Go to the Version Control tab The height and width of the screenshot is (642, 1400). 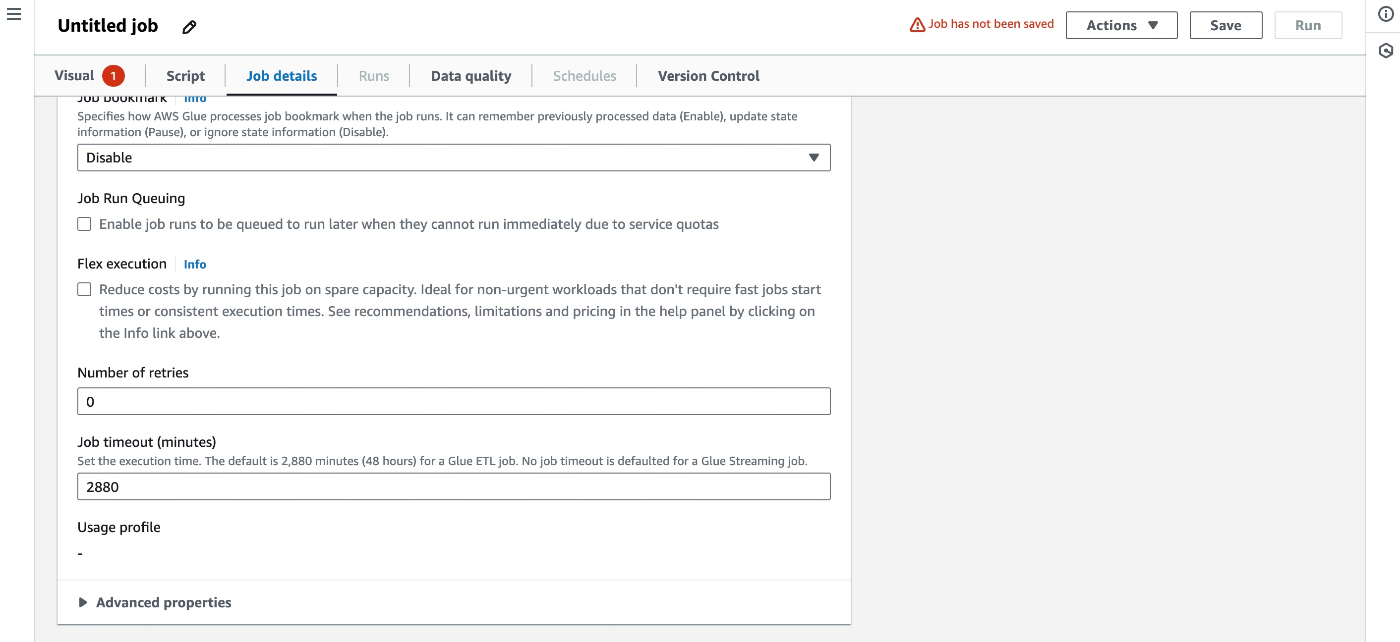point(708,76)
